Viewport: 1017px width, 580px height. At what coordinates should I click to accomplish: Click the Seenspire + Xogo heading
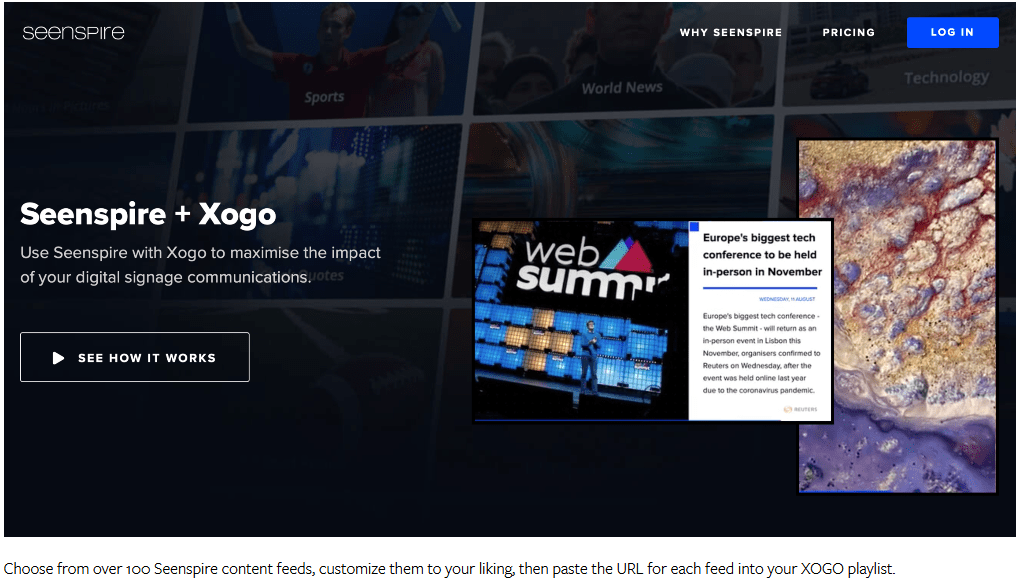tap(148, 214)
